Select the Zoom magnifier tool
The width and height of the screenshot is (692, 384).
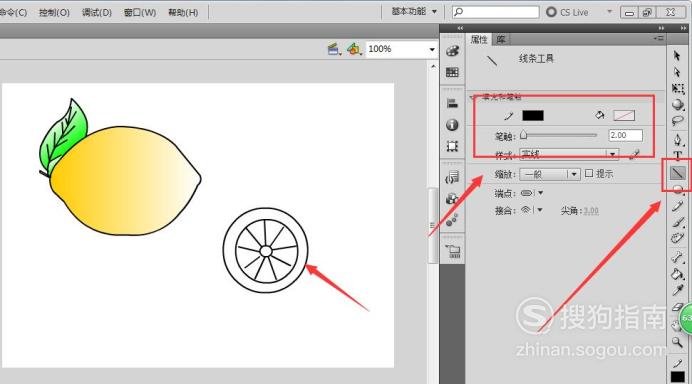677,342
